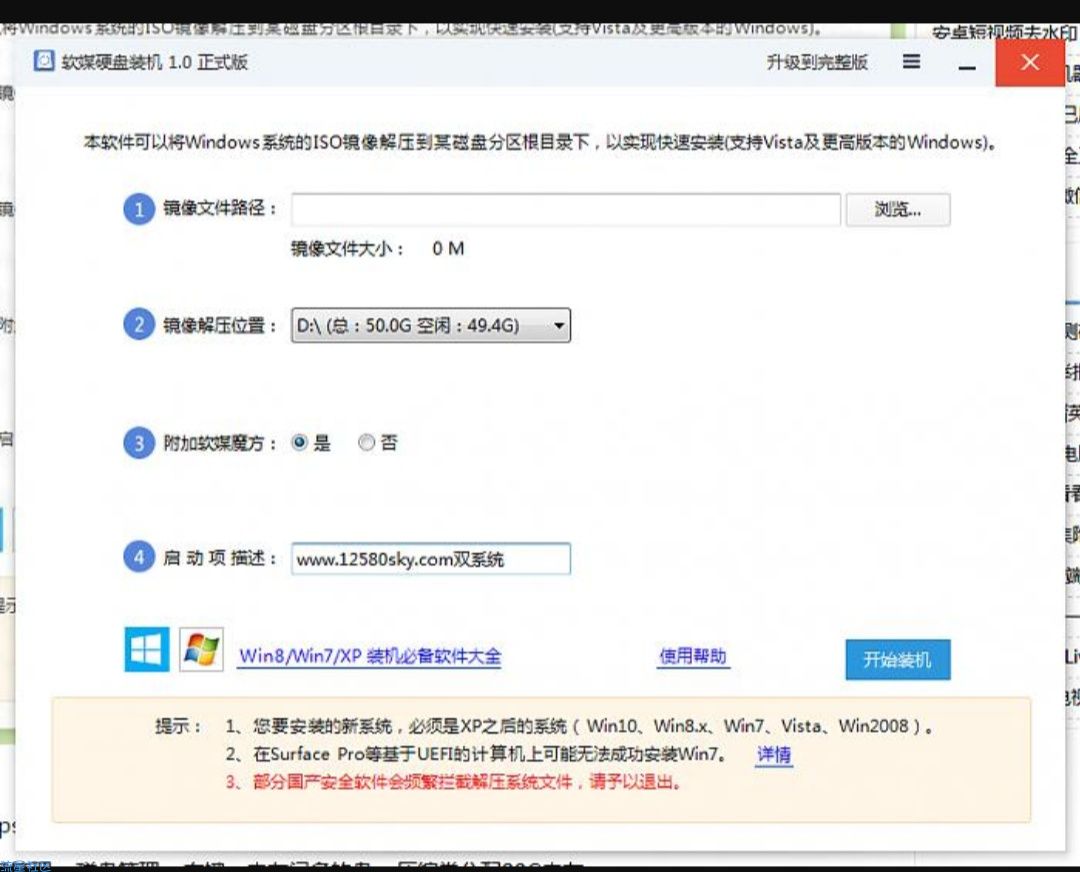
Task: Click the 软媒硬盘装机 1.0 正式版 title
Action: [x=154, y=62]
